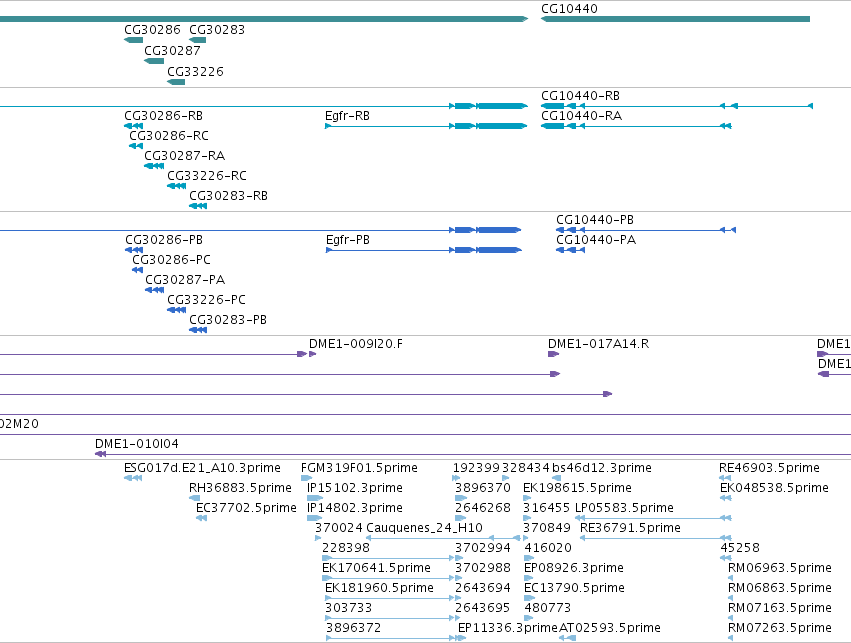
Task: Click the 303733 feature label
Action: [348, 608]
